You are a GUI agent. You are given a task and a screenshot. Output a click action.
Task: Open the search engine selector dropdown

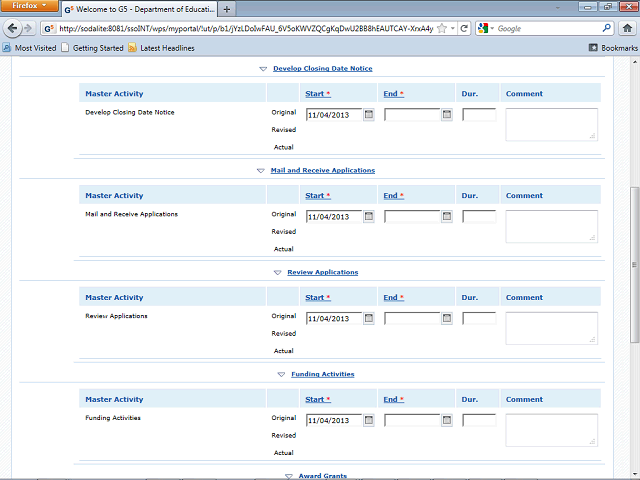[486, 28]
